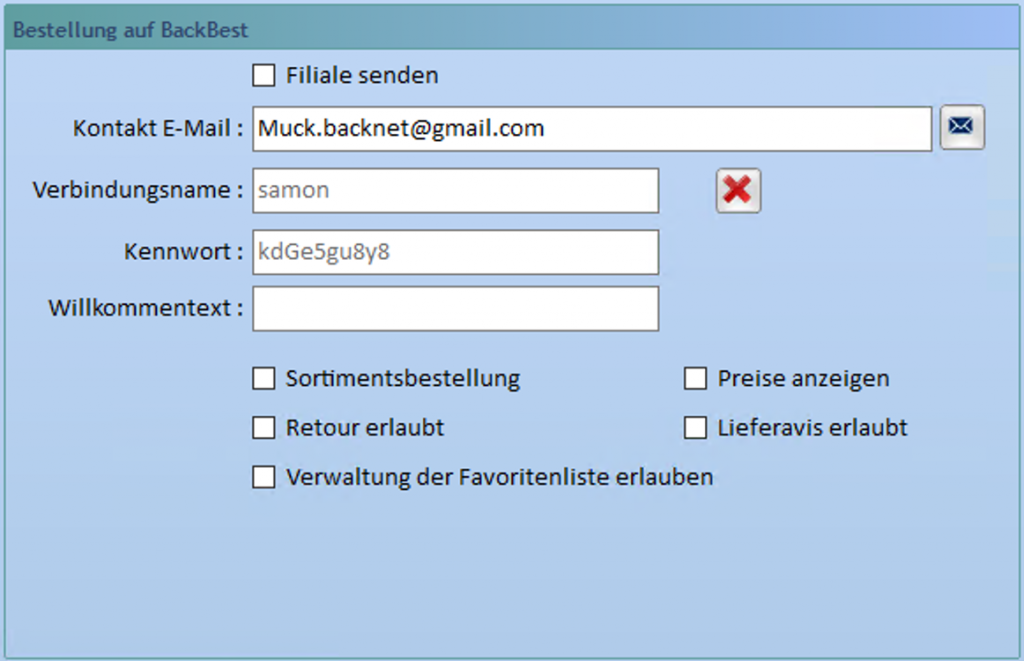Viewport: 1024px width, 661px height.
Task: Click the 'Filiale senden' label text
Action: click(362, 75)
